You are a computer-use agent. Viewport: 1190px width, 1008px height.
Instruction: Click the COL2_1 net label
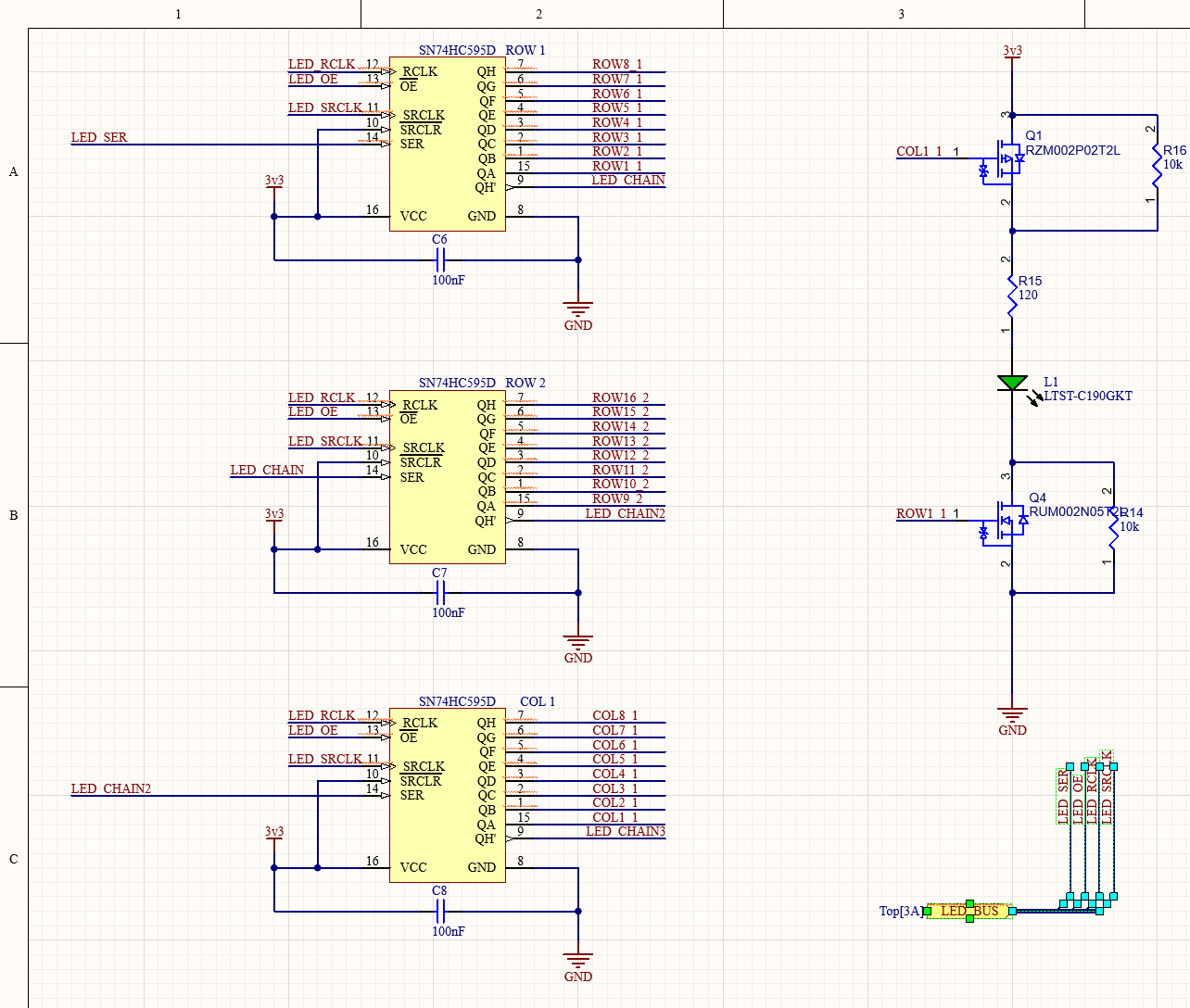coord(615,802)
